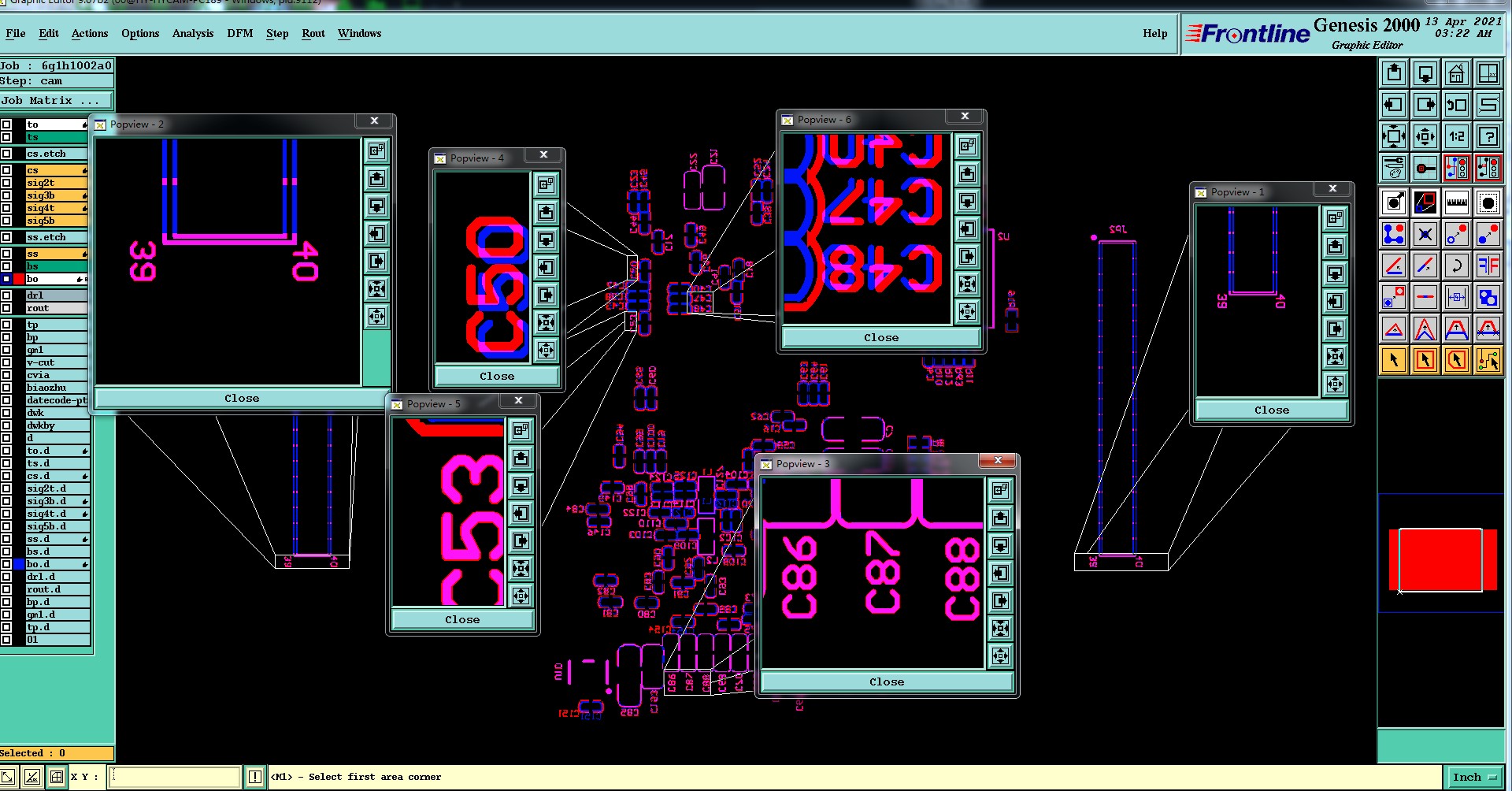Click Close button in Popview - 2
Image resolution: width=1512 pixels, height=791 pixels.
click(x=242, y=399)
